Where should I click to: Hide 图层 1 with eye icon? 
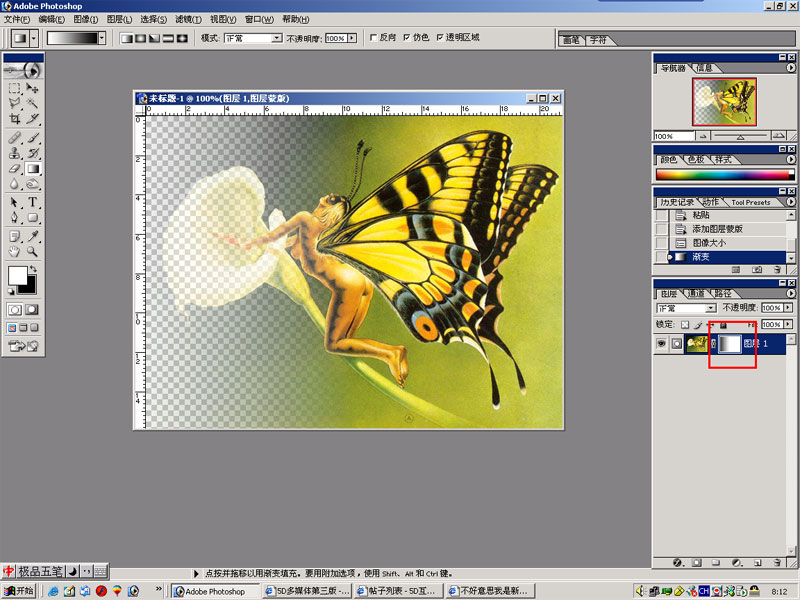coord(661,343)
